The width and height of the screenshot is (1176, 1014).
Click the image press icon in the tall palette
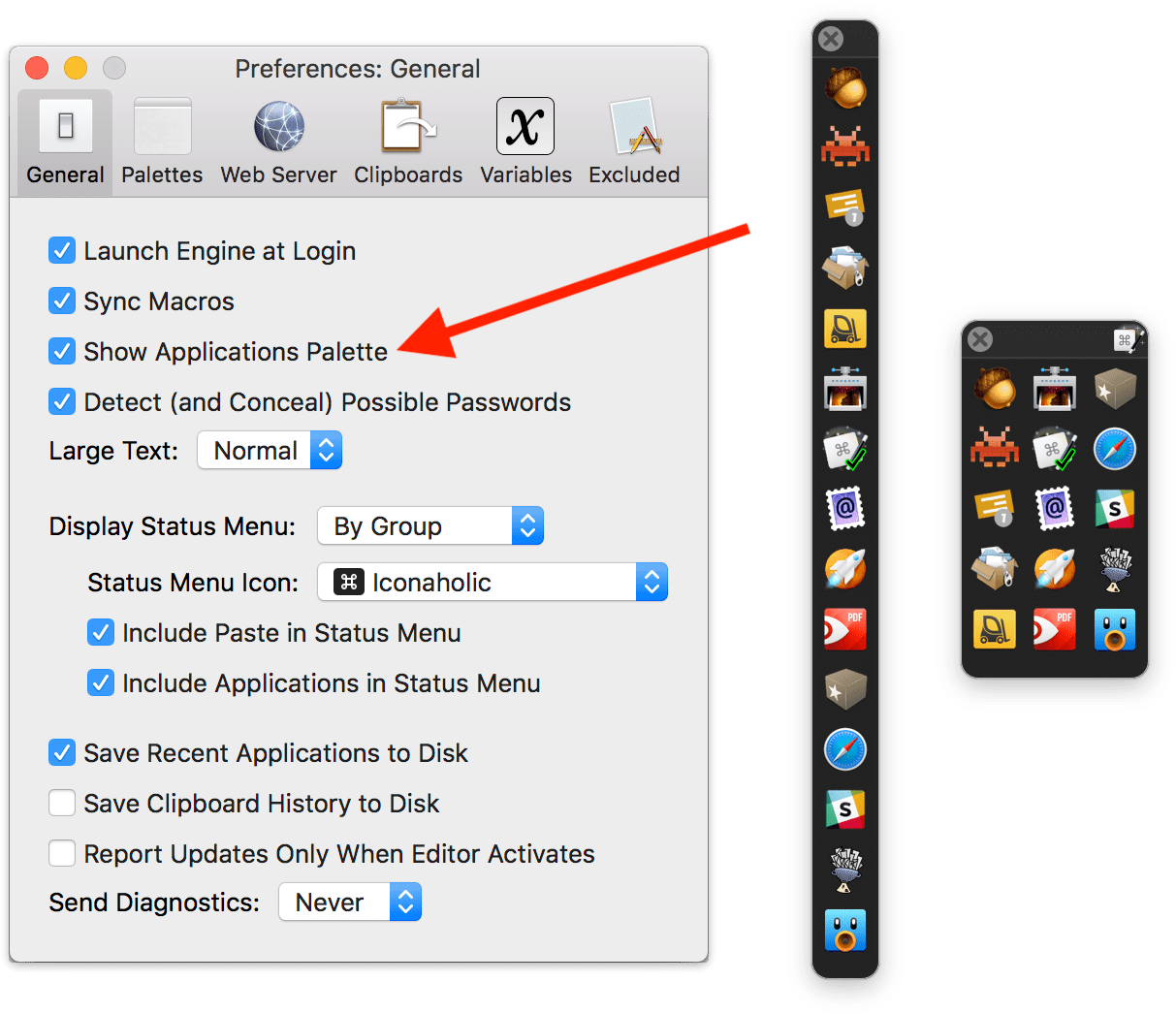click(845, 389)
